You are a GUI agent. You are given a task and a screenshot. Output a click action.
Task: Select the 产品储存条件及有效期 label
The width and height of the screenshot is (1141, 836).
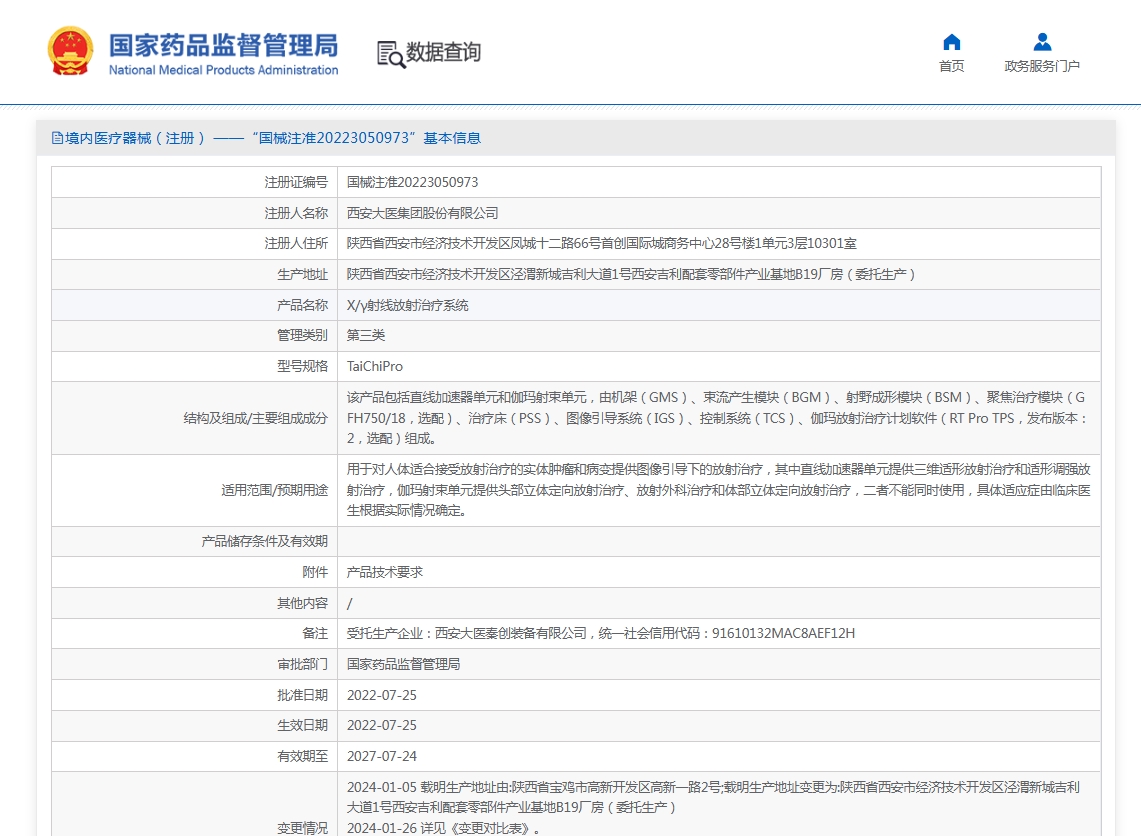pyautogui.click(x=265, y=541)
